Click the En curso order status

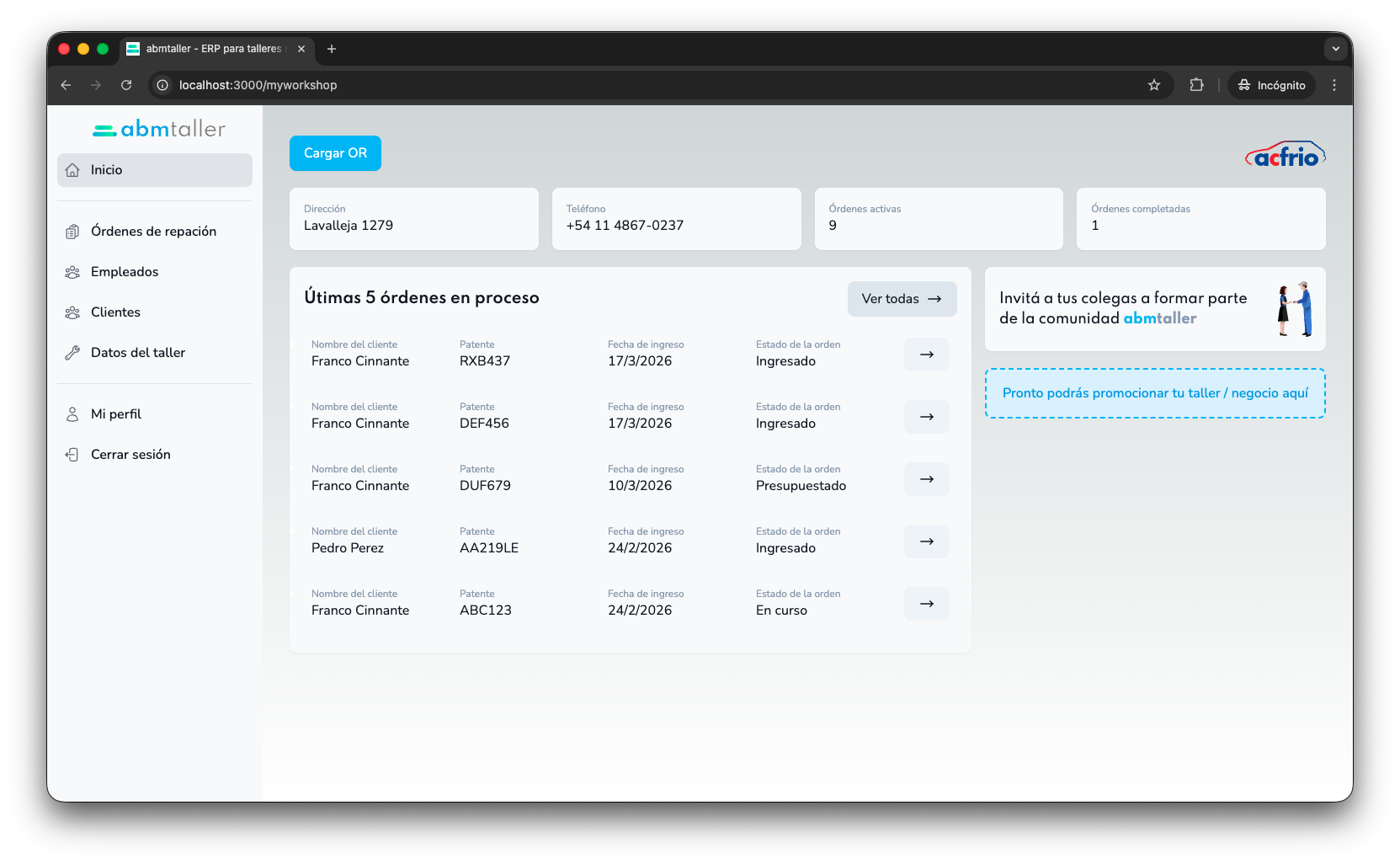click(781, 611)
